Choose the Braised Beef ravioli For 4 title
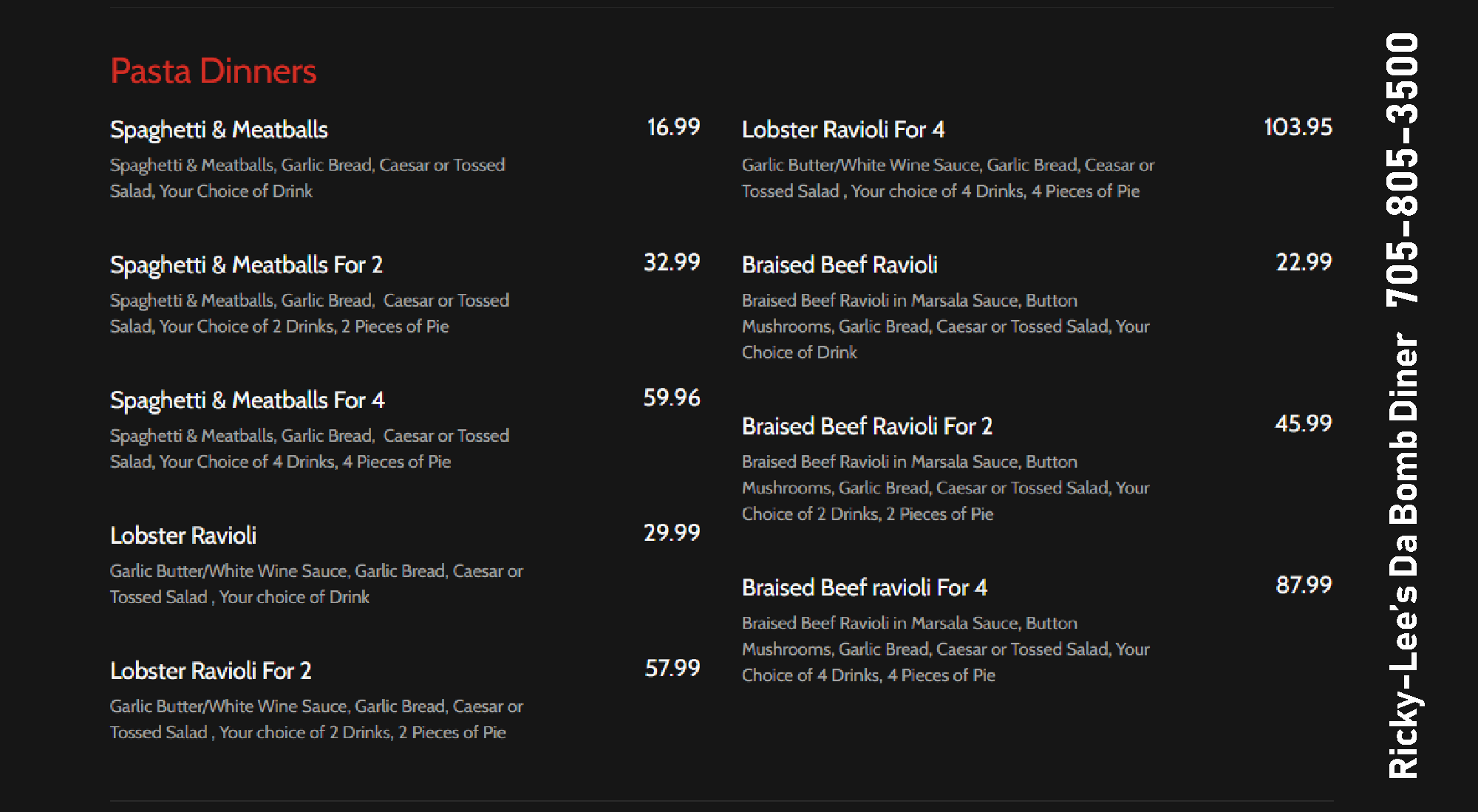Viewport: 1478px width, 812px height. pyautogui.click(x=865, y=588)
